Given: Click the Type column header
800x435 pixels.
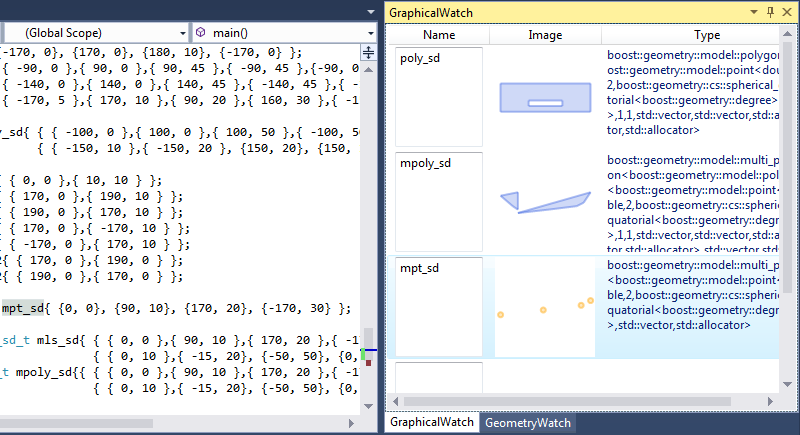Looking at the screenshot, I should [x=707, y=35].
